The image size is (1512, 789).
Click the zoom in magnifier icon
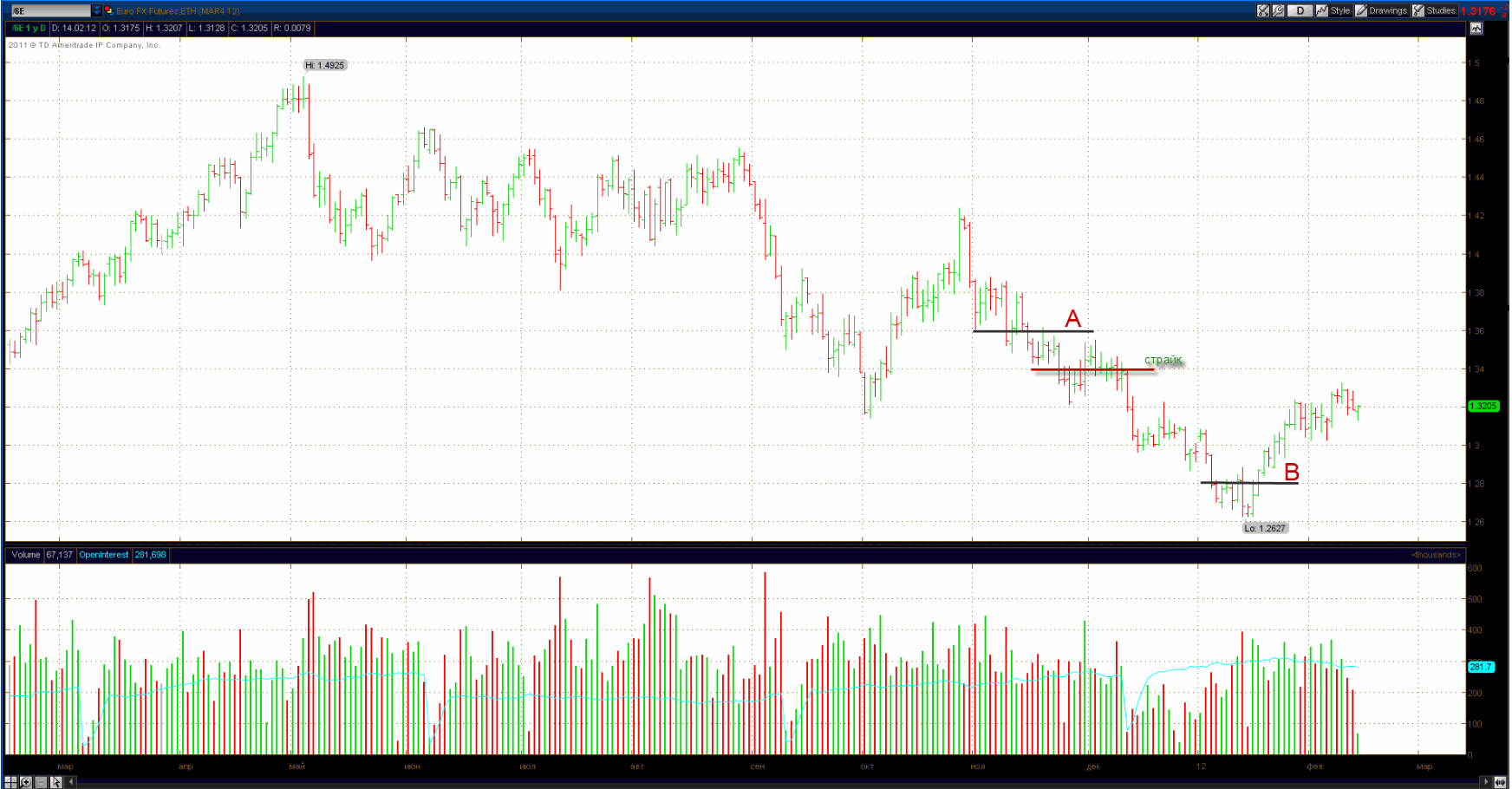(26, 782)
